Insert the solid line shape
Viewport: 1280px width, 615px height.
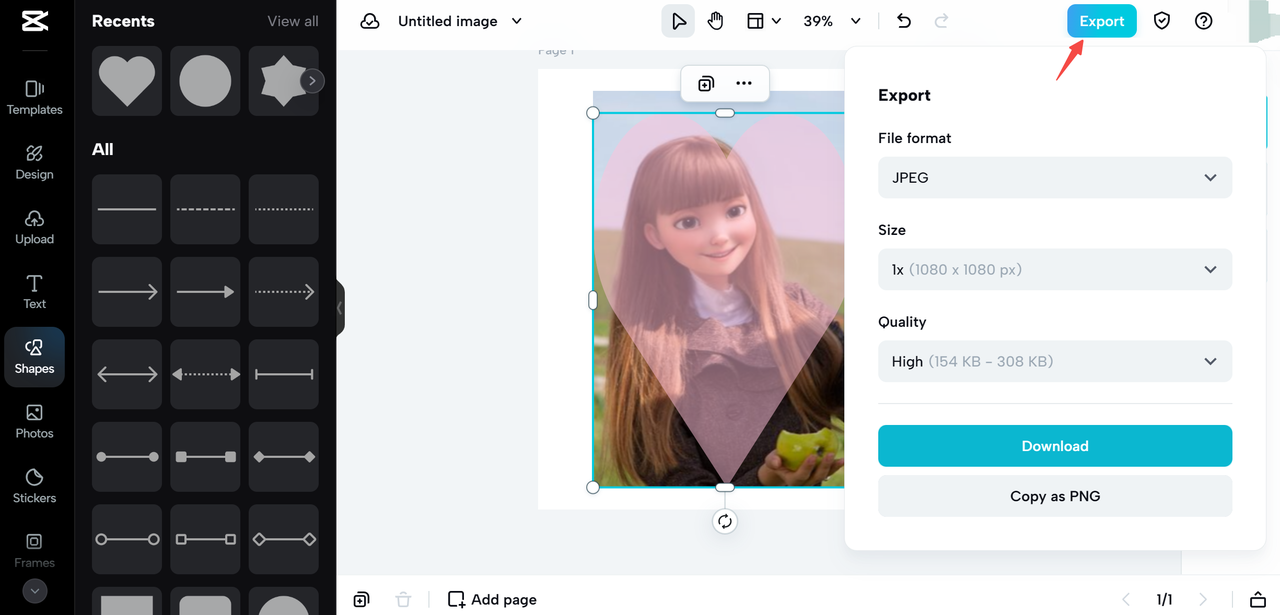127,209
